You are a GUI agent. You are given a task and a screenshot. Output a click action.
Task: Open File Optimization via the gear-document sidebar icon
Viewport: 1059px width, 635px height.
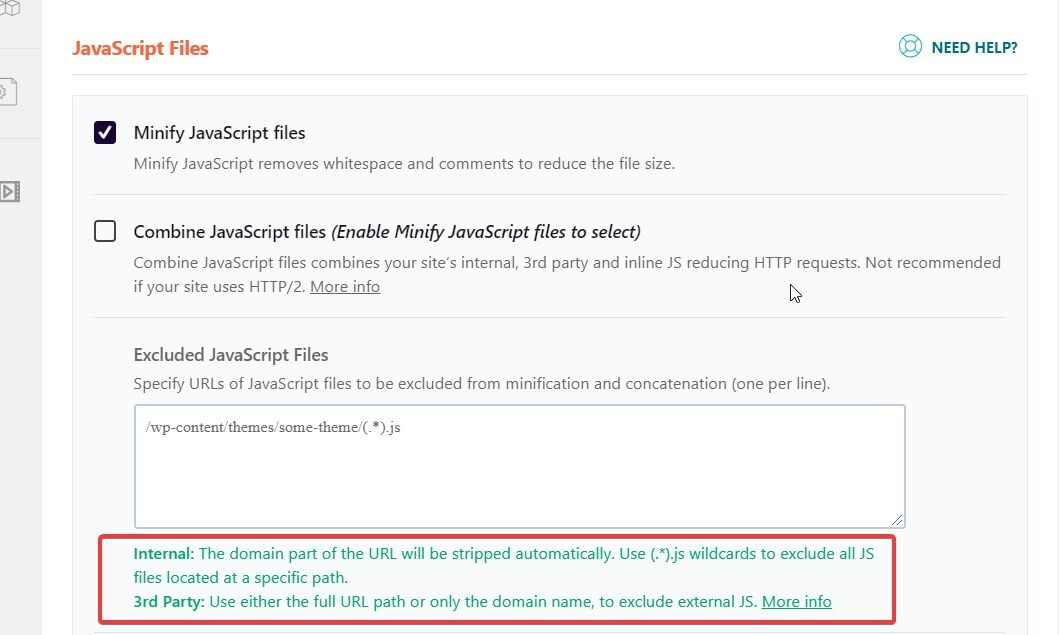(9, 91)
